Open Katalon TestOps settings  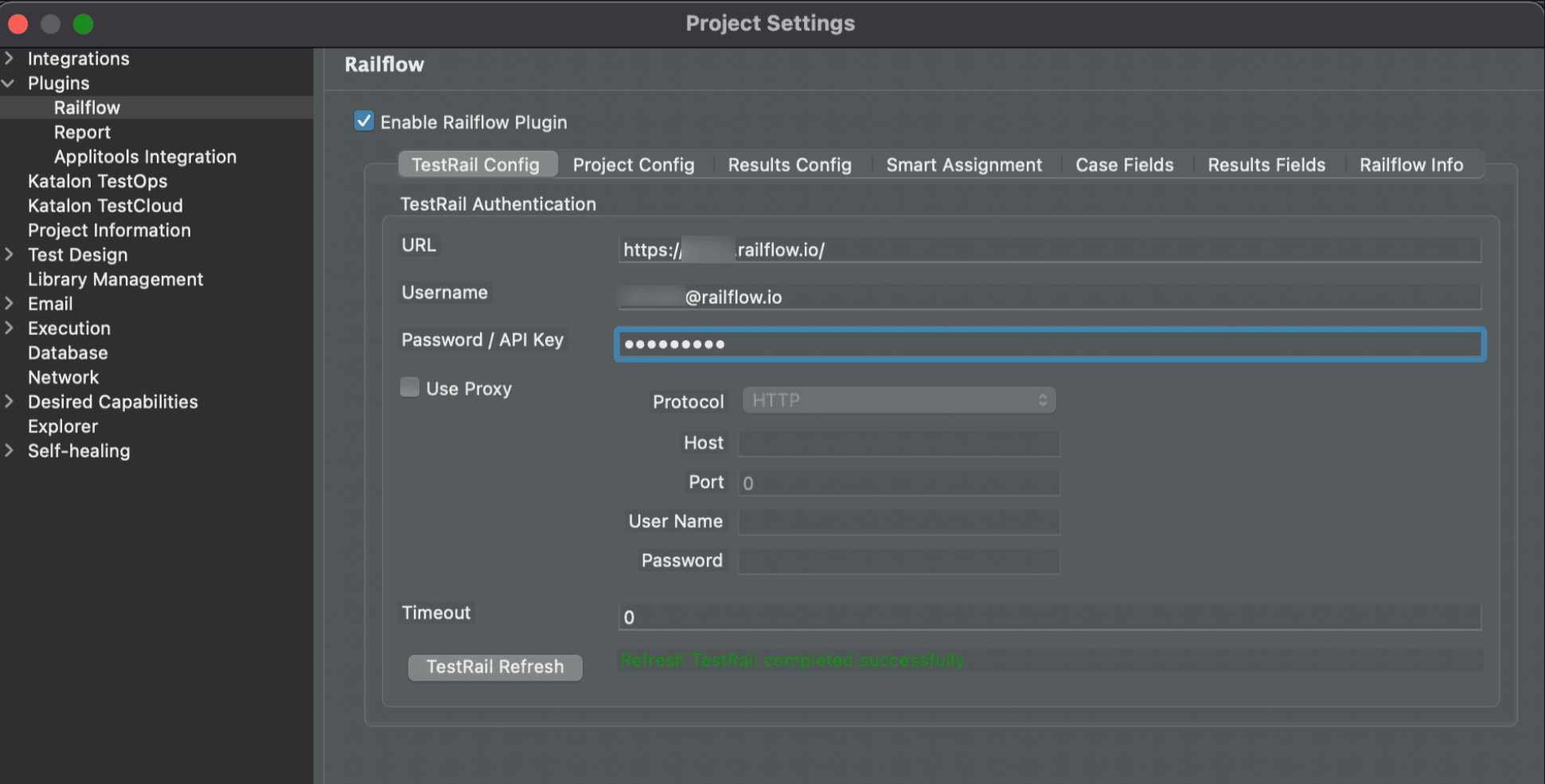[97, 181]
